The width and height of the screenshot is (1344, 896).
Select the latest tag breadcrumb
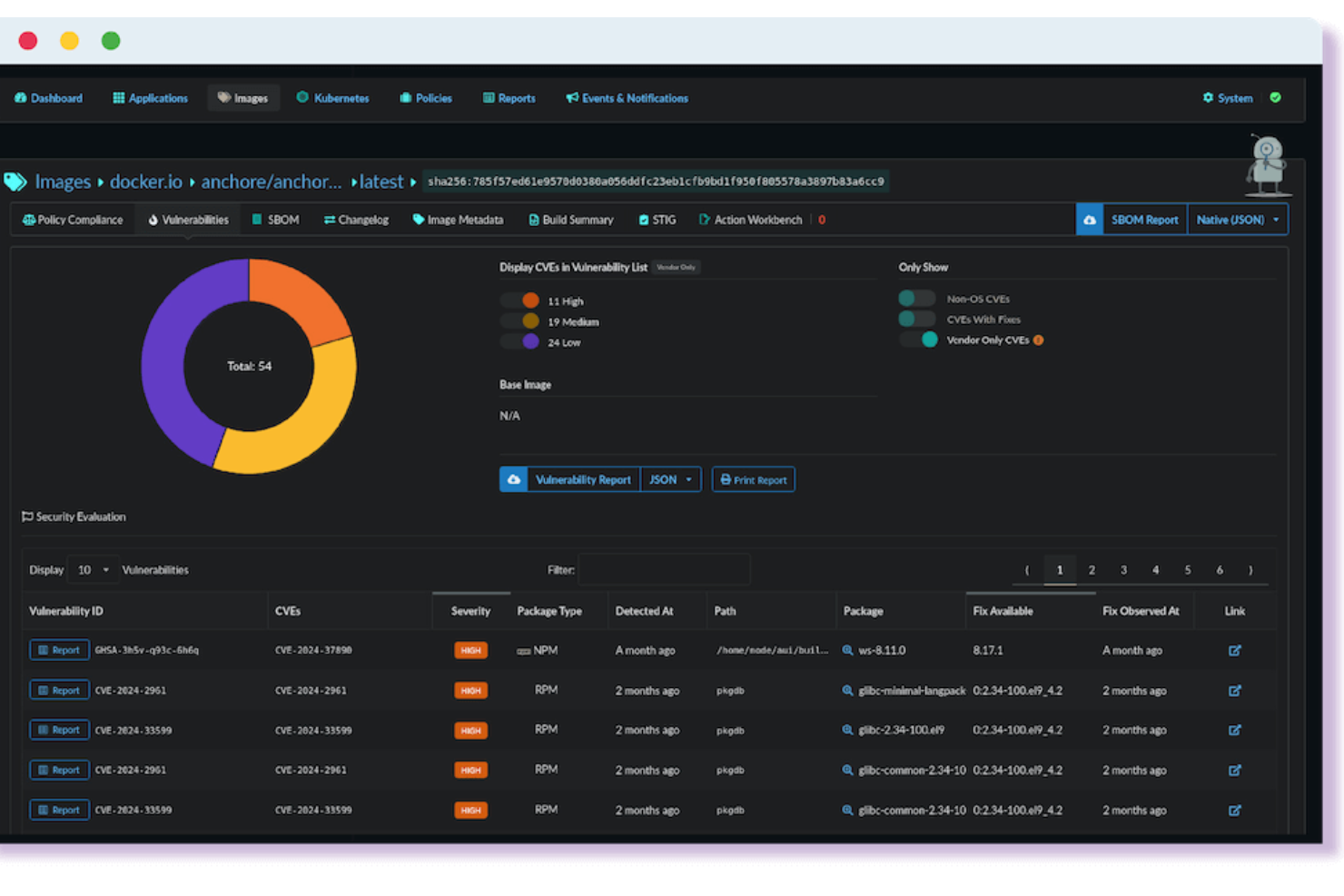381,182
